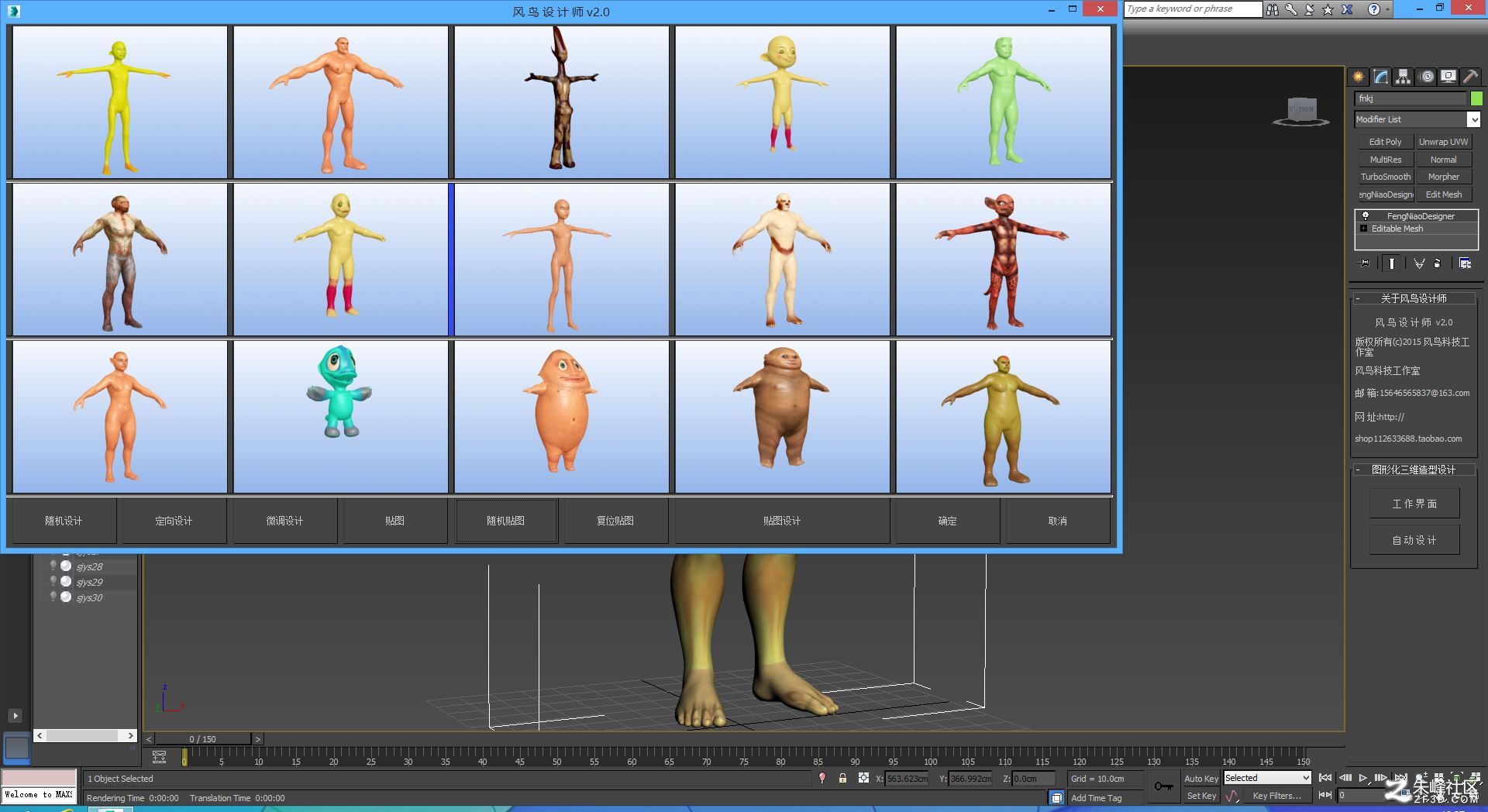Open the Hierarchy command panel tab
Screen dimensions: 1488x812
tap(1403, 77)
